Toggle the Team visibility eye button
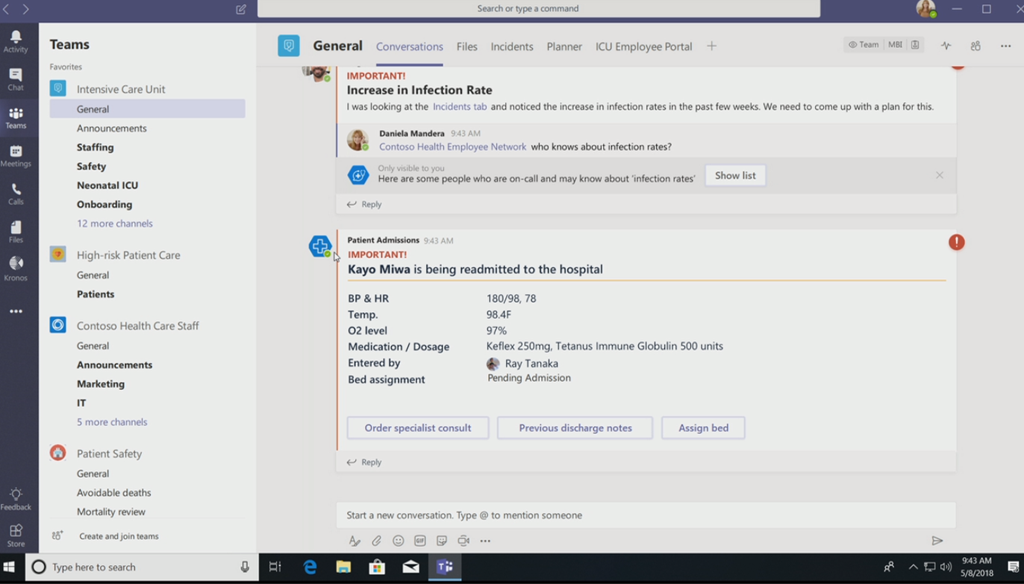1024x584 pixels. click(x=863, y=45)
